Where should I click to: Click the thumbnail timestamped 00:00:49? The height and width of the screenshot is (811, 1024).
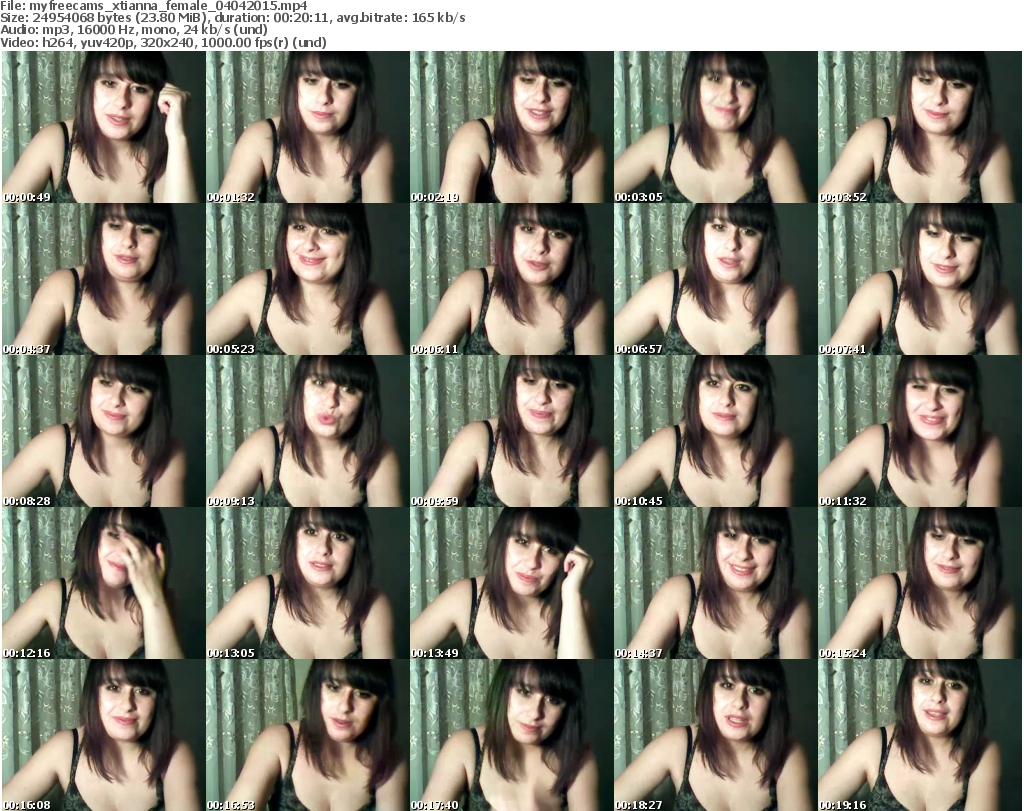coord(102,127)
